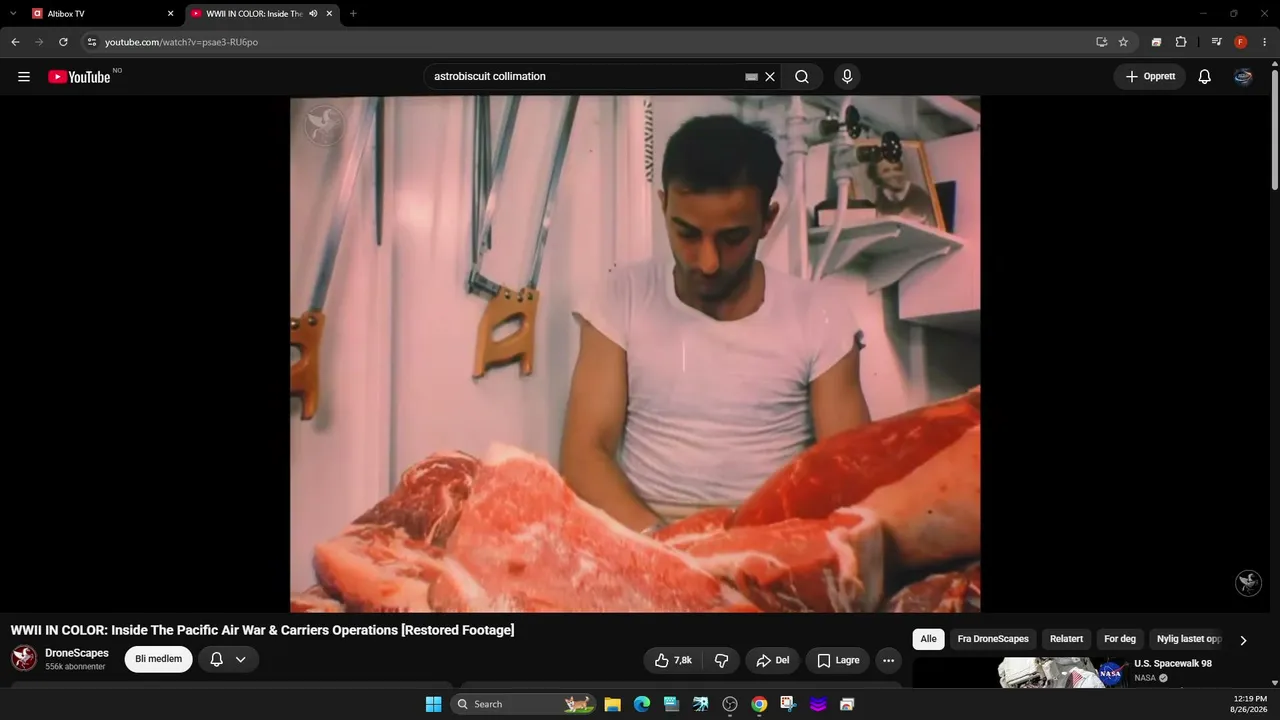
Task: Show more filter chips with right arrow
Action: click(x=1243, y=640)
